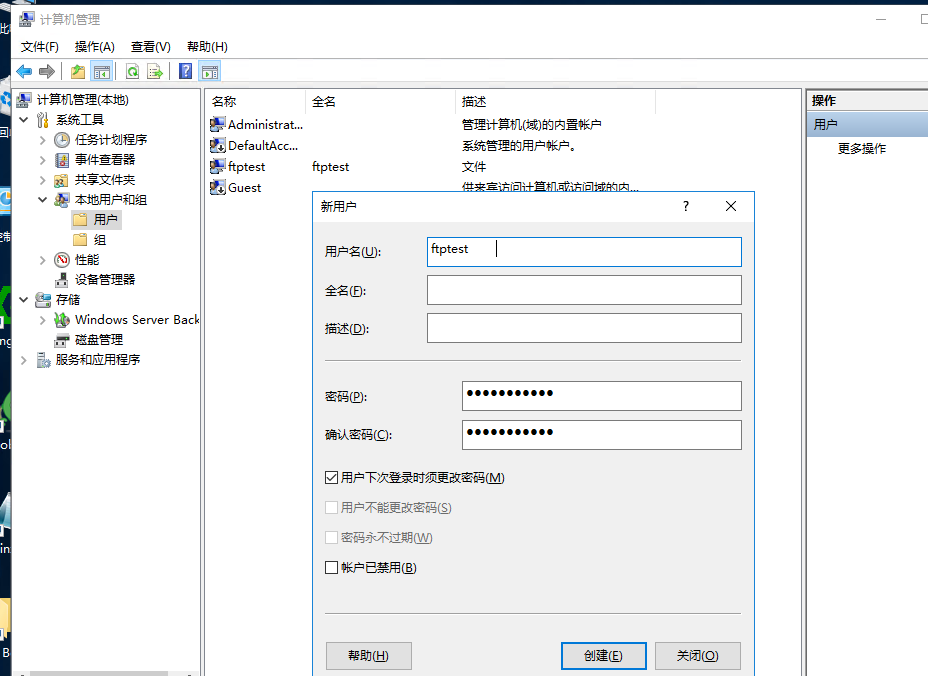
Task: Collapse the 系统工具 tree node
Action: [x=24, y=120]
